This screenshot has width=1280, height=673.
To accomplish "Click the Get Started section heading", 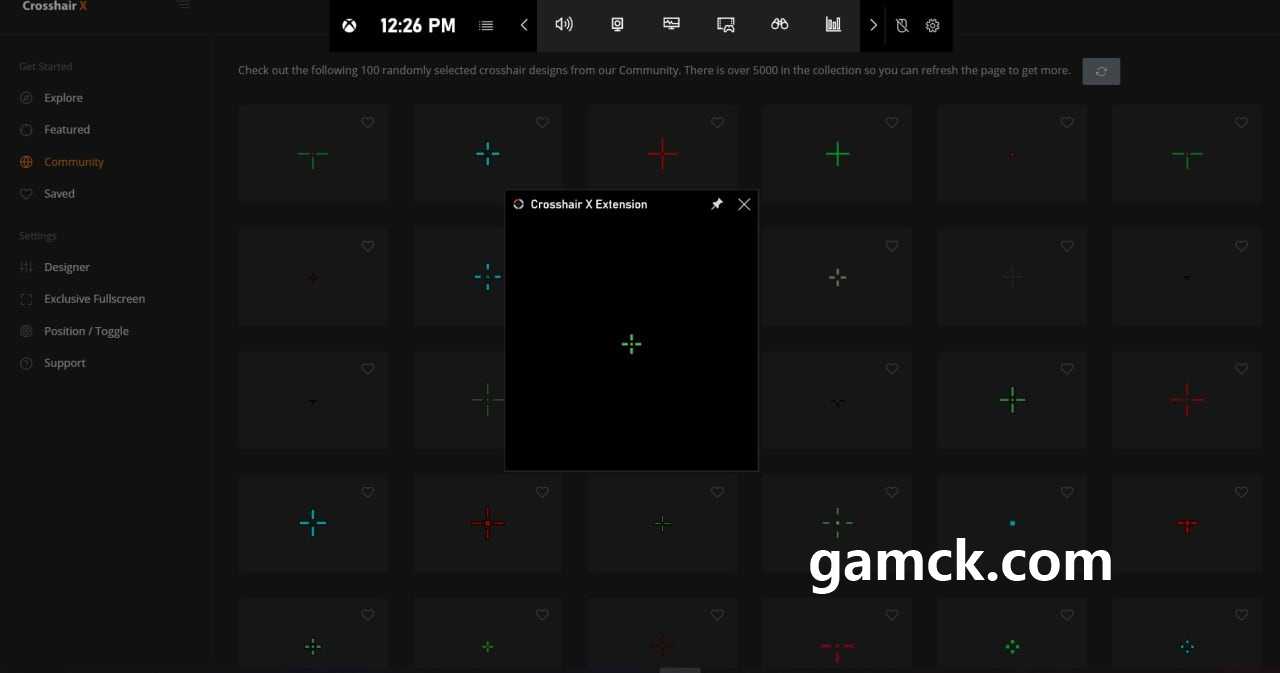I will 46,66.
